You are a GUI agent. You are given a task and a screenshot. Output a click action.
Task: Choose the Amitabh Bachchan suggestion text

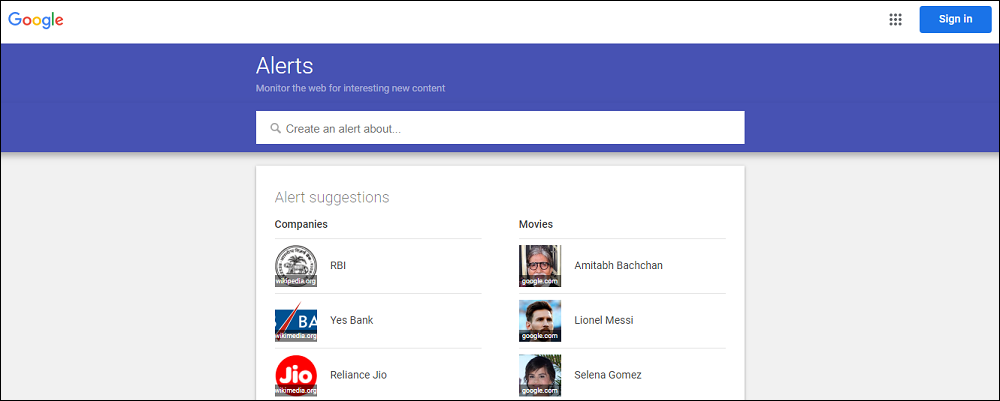(619, 265)
